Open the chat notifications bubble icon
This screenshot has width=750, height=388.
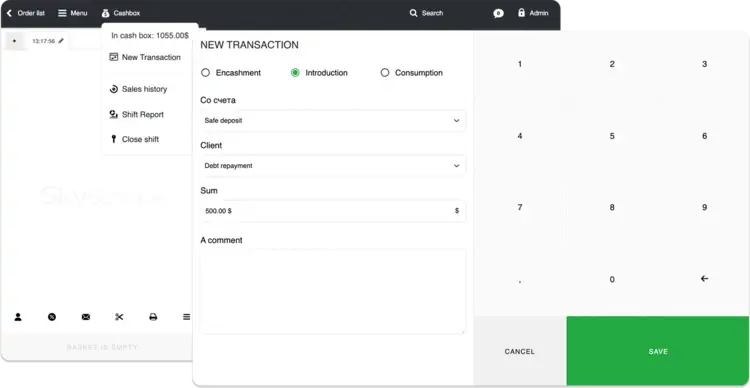point(498,13)
